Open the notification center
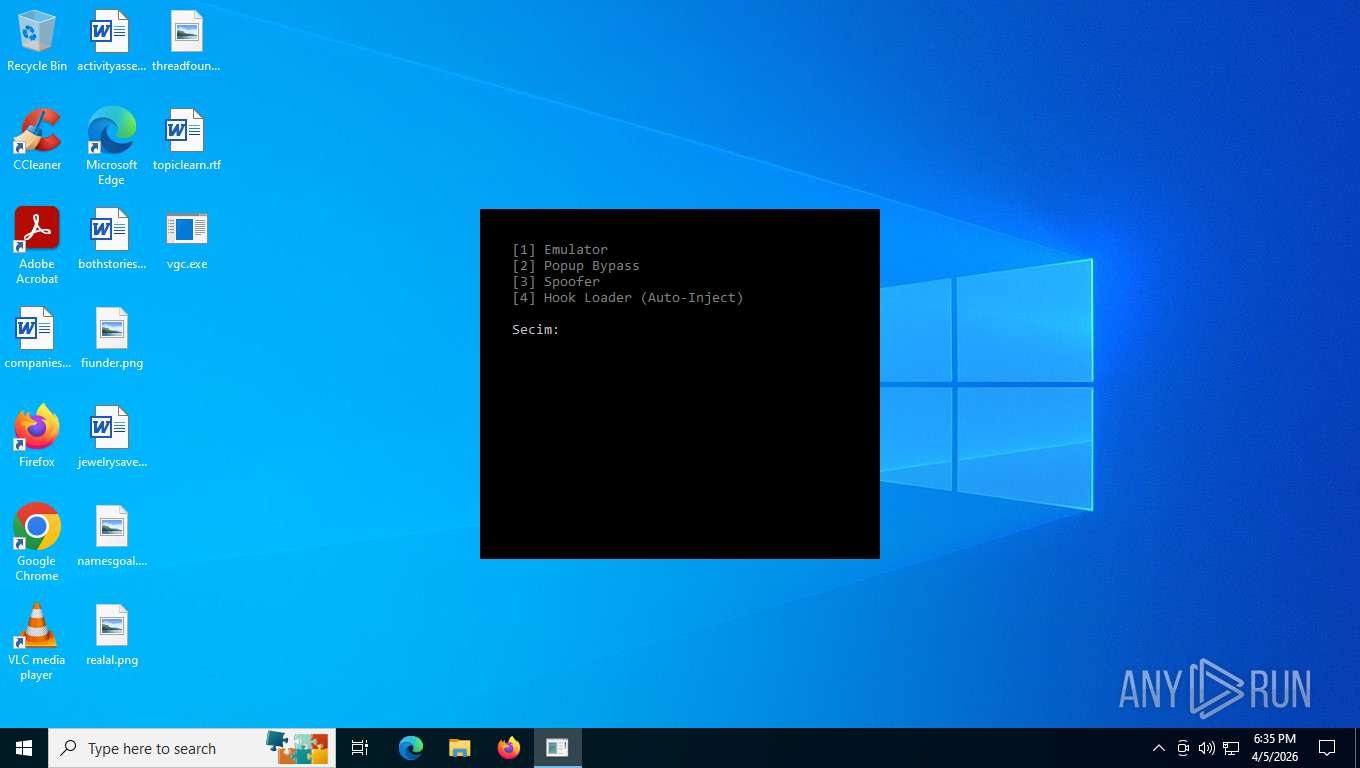This screenshot has width=1360, height=768. pyautogui.click(x=1327, y=748)
